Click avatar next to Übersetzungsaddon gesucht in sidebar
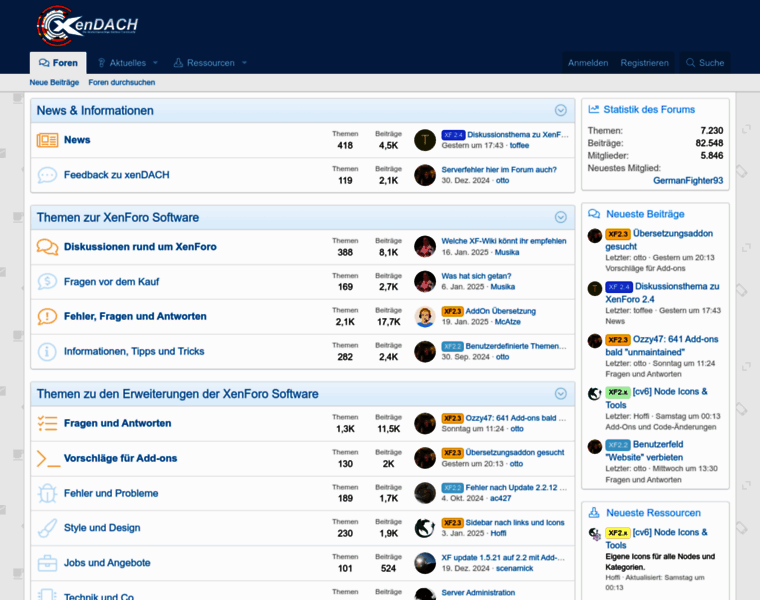 [x=595, y=236]
